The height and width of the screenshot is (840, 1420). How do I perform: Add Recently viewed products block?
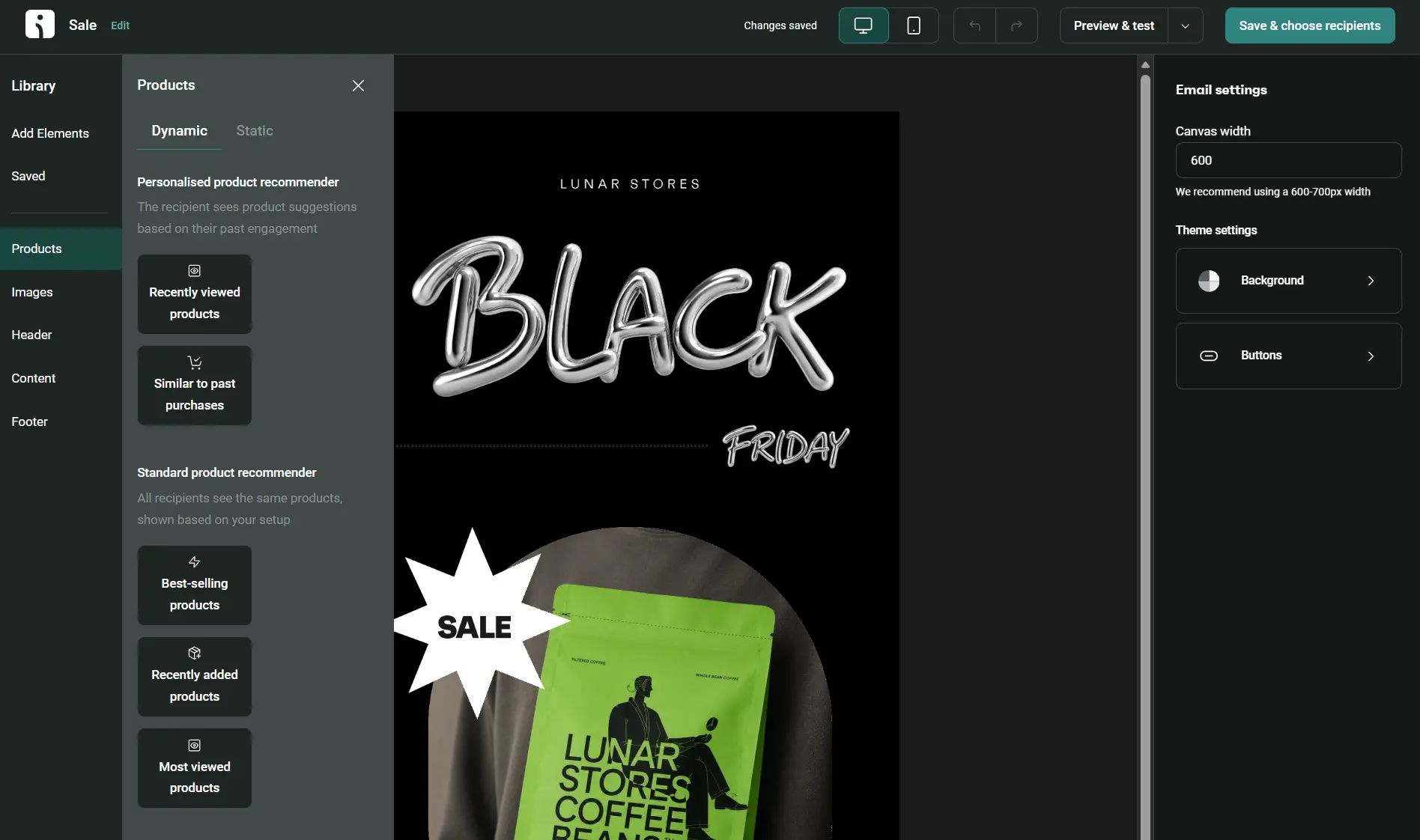click(x=195, y=294)
